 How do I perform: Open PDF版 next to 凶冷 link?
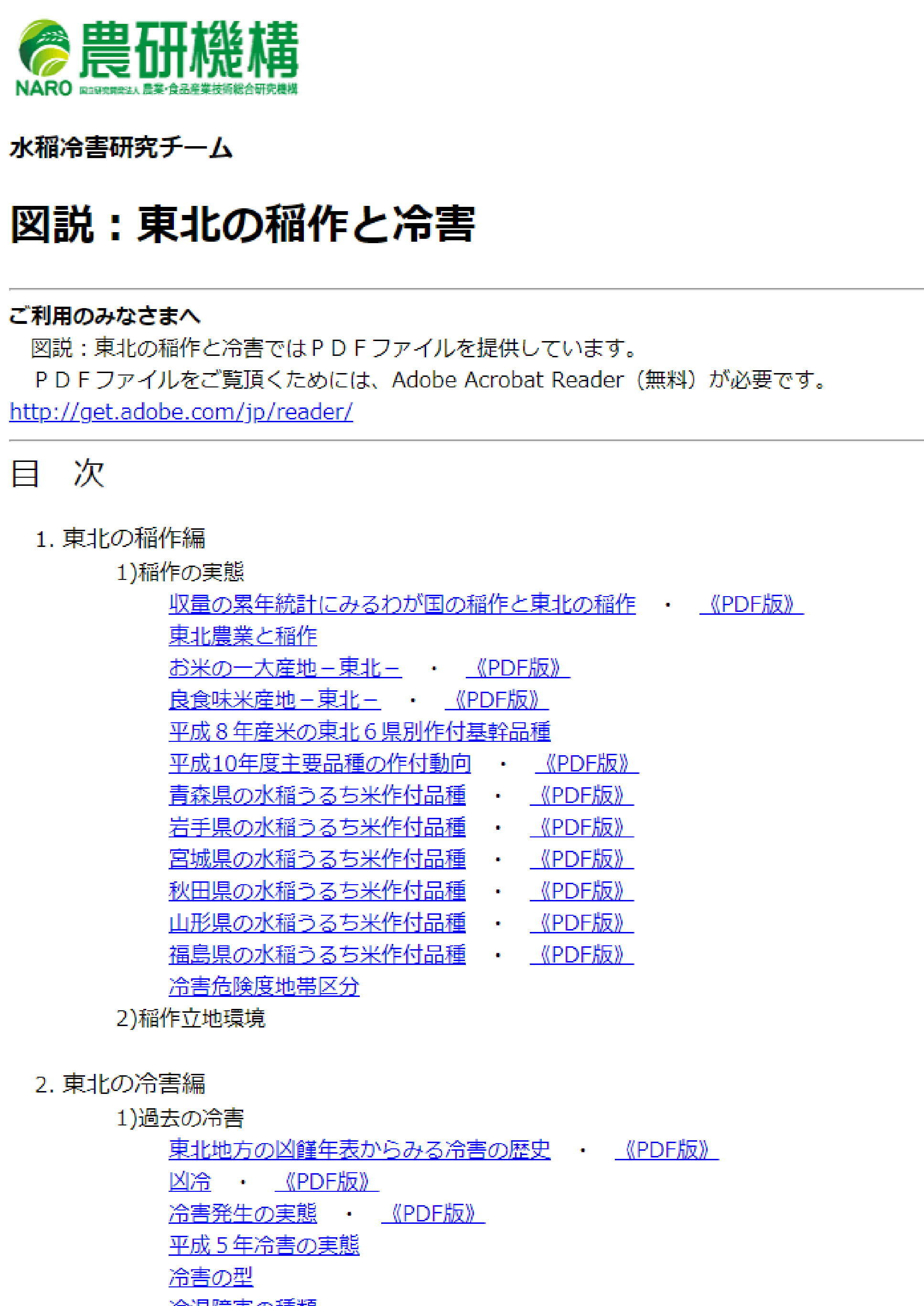tap(327, 1182)
